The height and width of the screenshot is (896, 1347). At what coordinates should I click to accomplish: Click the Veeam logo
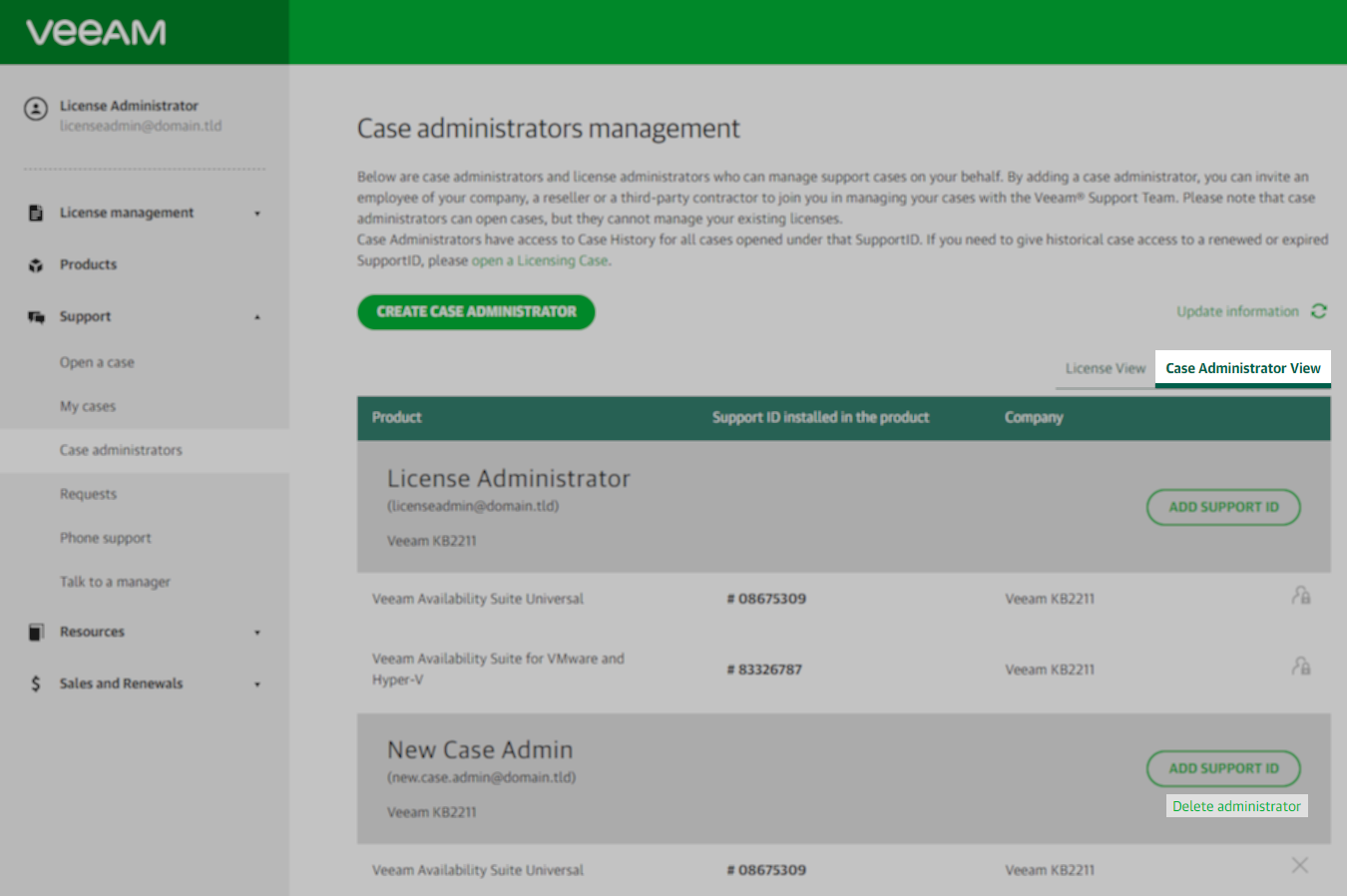click(x=96, y=33)
